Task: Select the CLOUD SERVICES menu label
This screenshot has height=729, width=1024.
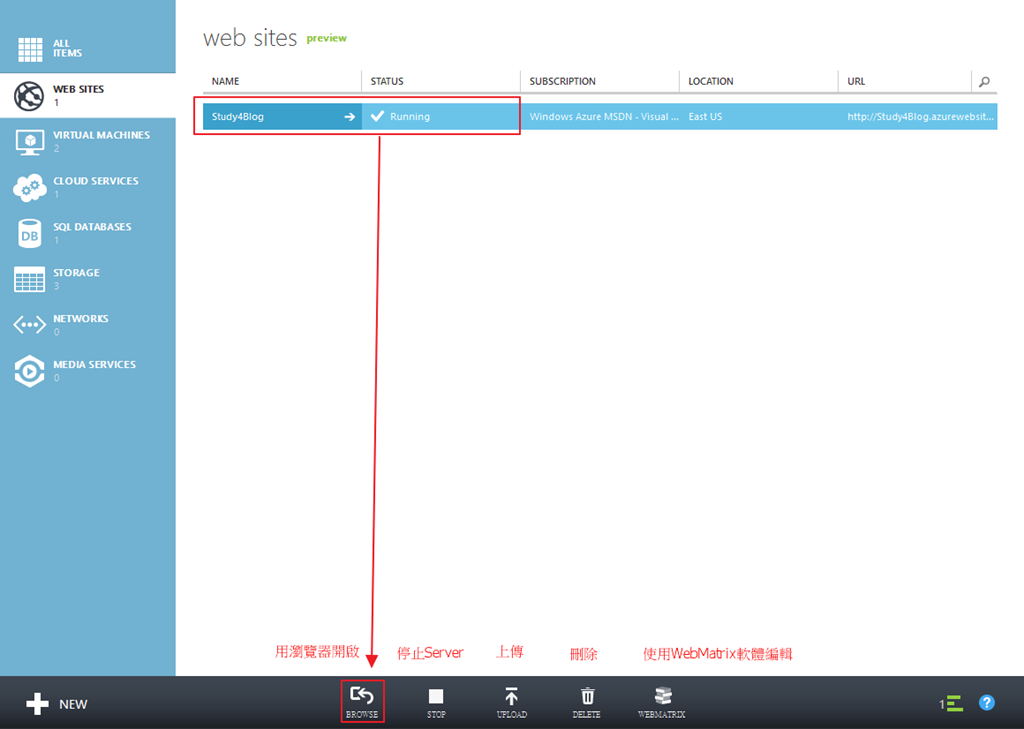Action: [x=95, y=181]
